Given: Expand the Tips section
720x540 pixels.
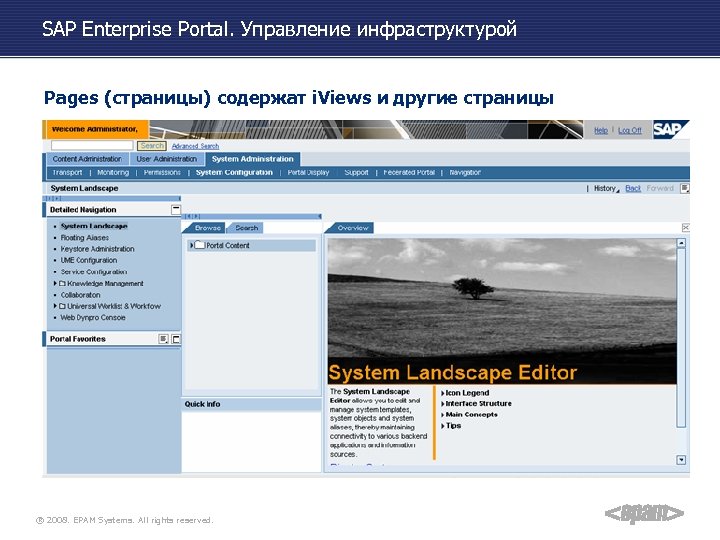Looking at the screenshot, I should click(x=443, y=426).
